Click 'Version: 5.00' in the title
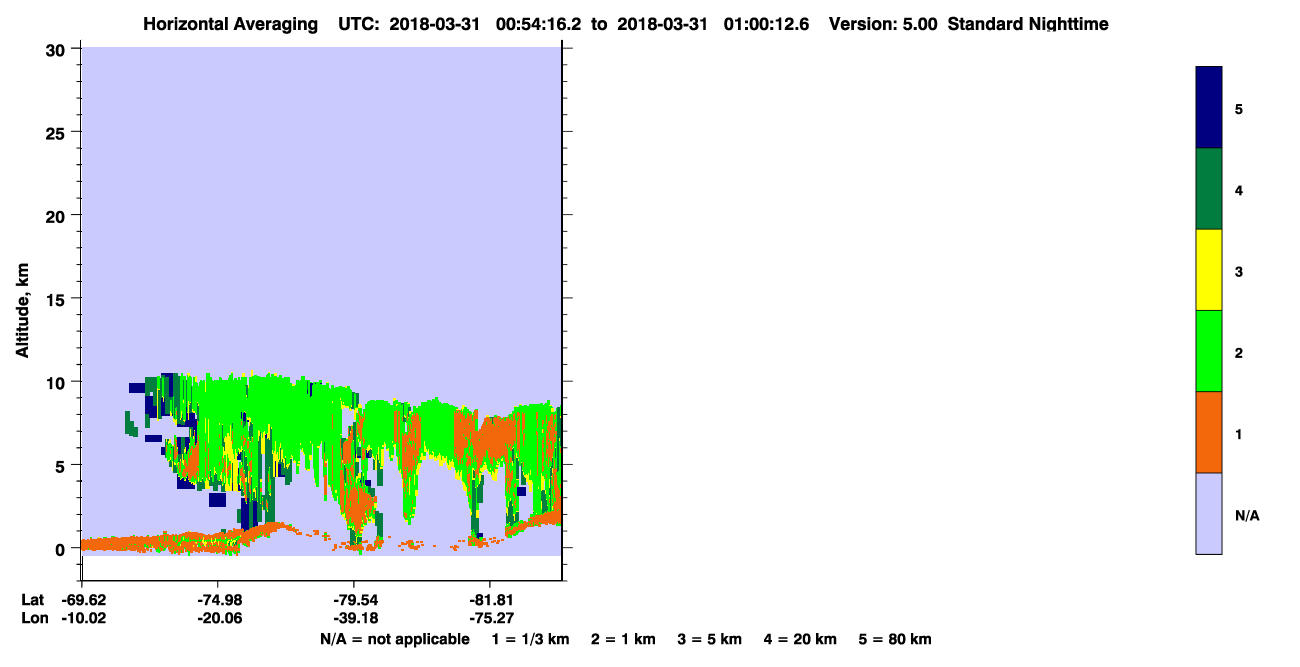The image size is (1300, 667). pyautogui.click(x=883, y=24)
